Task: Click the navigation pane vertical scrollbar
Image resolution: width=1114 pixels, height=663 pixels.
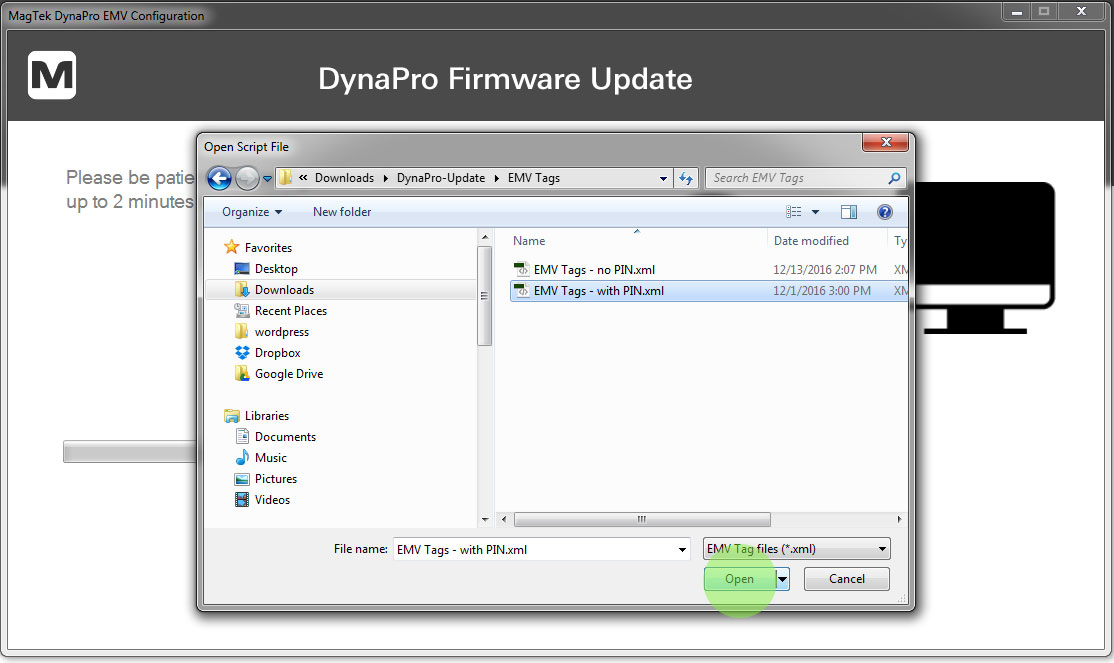Action: pos(485,296)
